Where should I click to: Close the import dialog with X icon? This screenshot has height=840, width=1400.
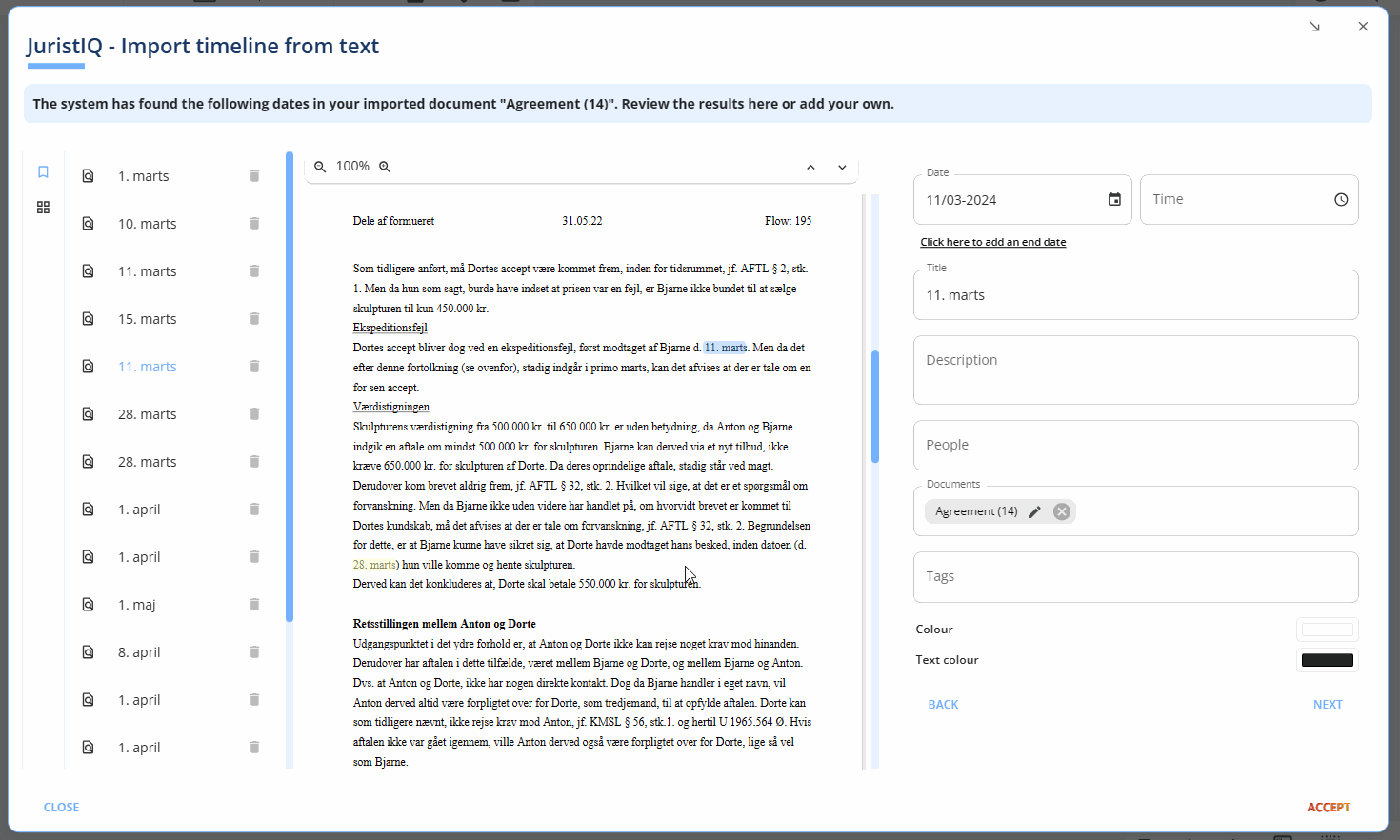pos(1363,27)
